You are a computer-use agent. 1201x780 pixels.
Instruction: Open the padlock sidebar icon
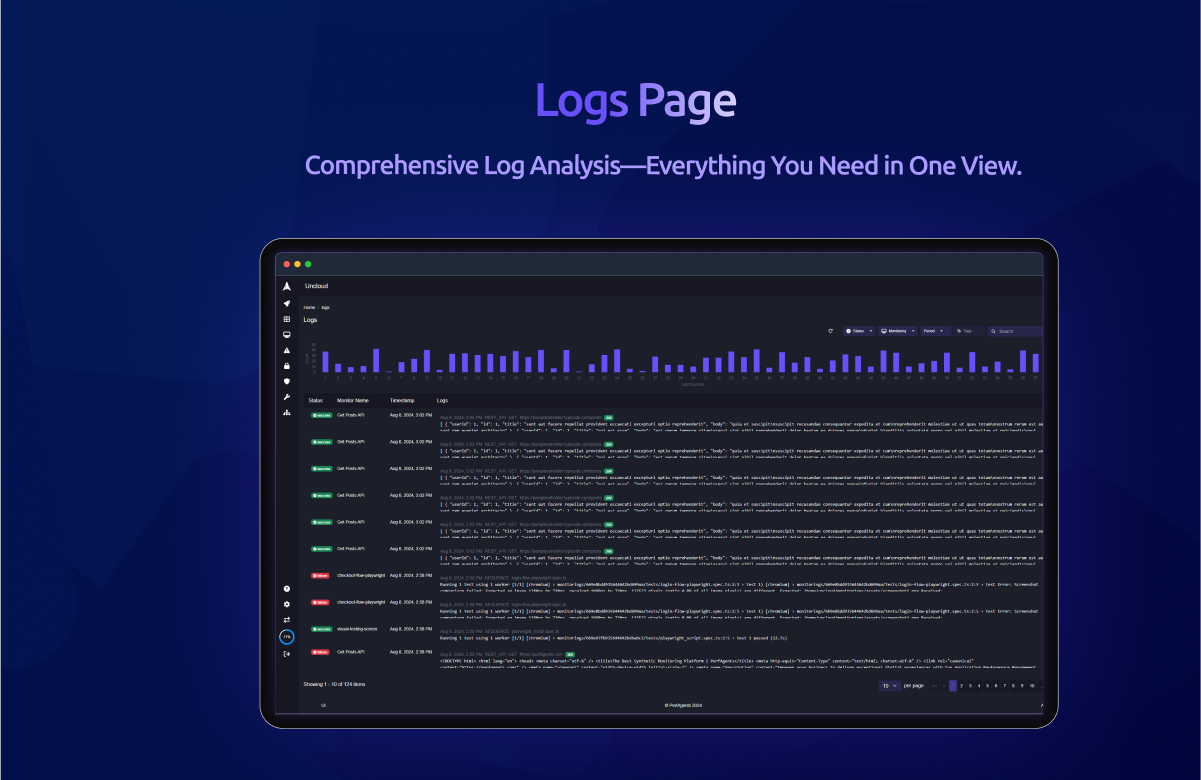pos(287,366)
